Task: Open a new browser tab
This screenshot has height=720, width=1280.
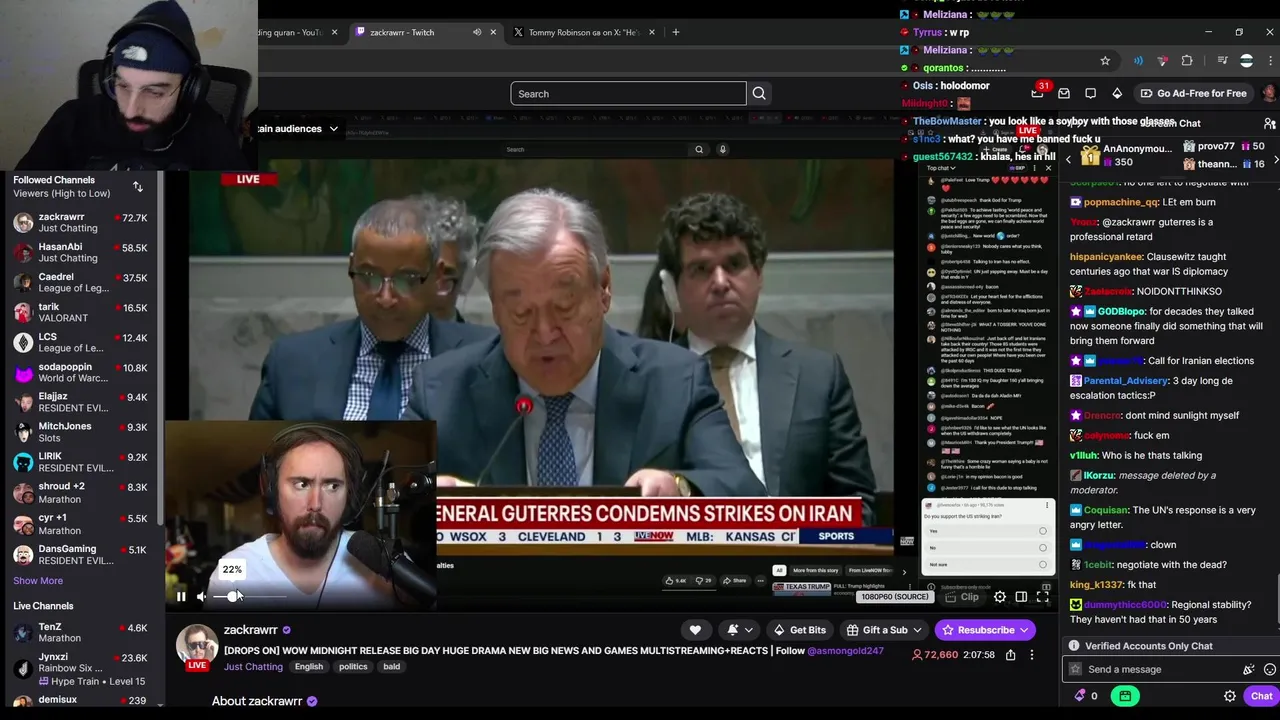Action: (x=675, y=32)
